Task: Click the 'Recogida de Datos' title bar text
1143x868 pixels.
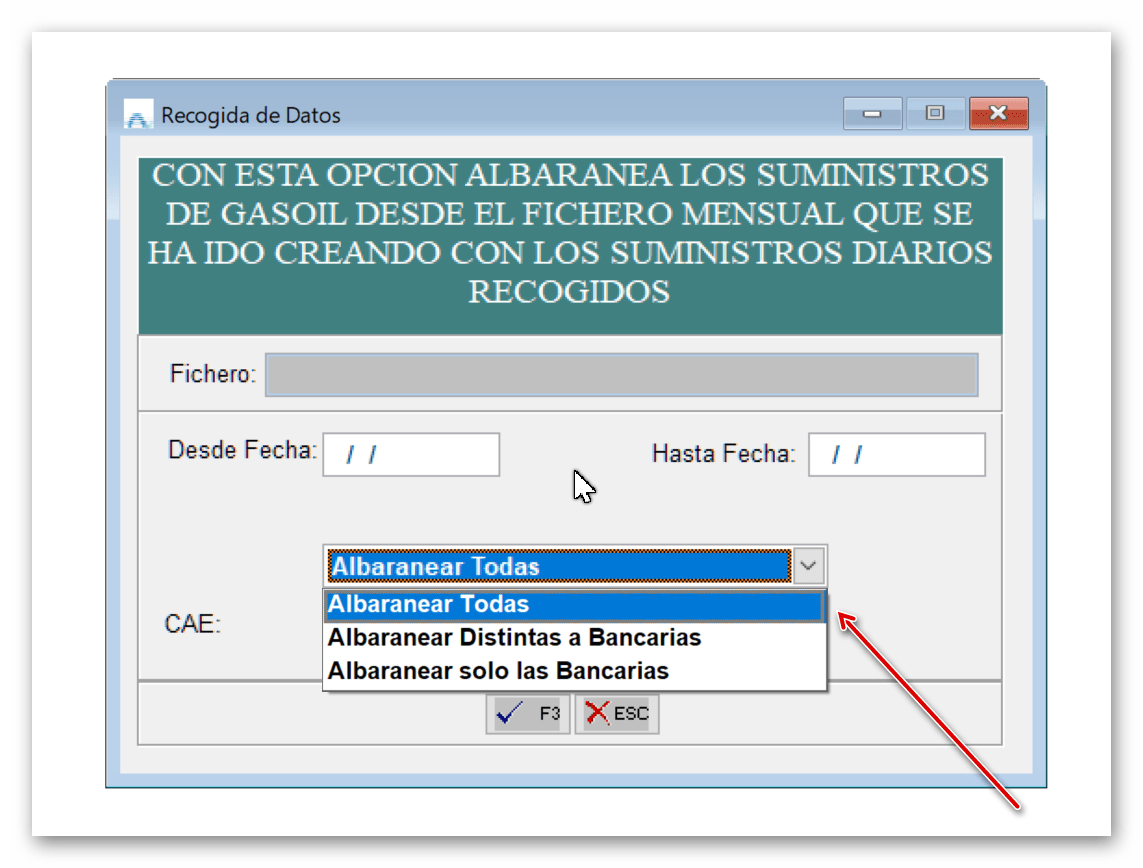Action: 250,115
